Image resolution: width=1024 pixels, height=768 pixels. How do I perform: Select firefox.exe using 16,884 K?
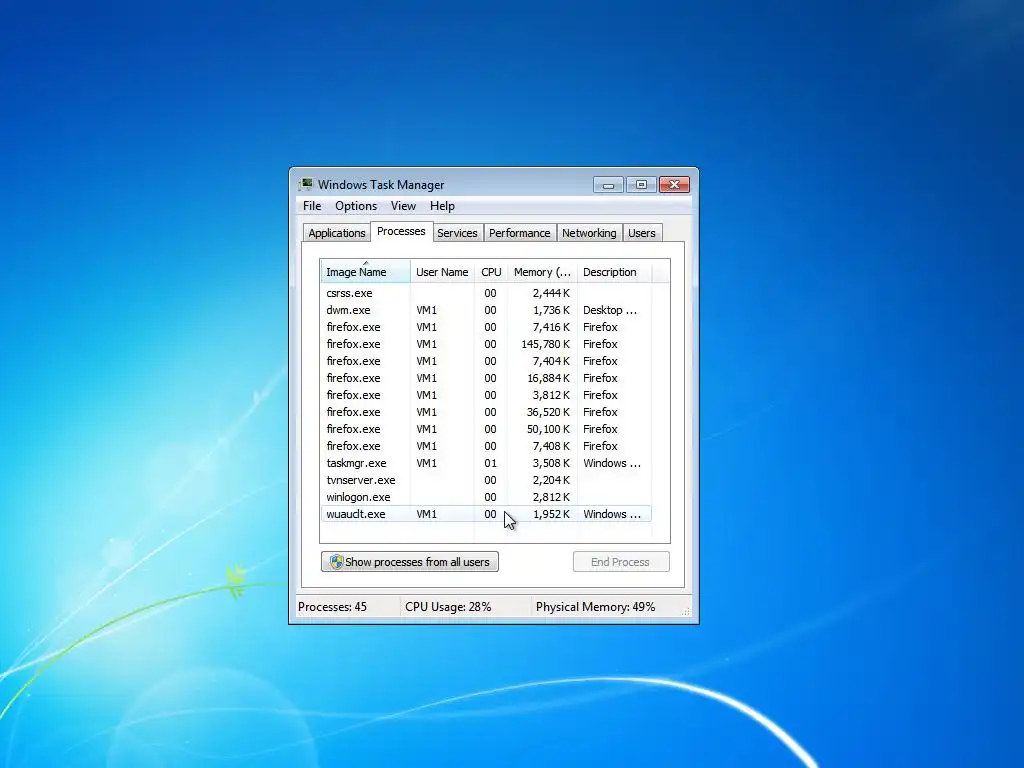486,378
